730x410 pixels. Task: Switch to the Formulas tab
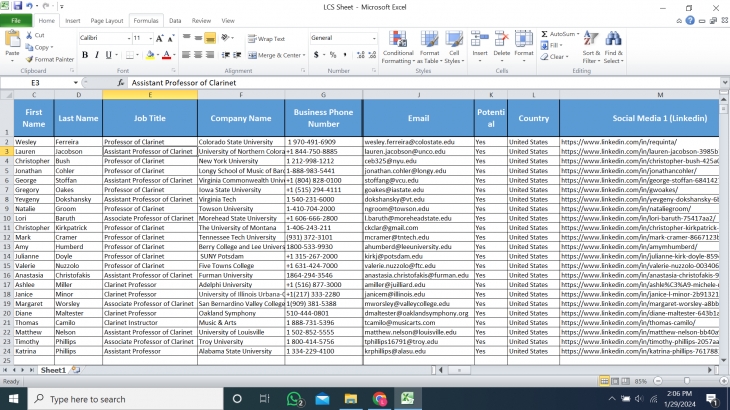tap(146, 20)
